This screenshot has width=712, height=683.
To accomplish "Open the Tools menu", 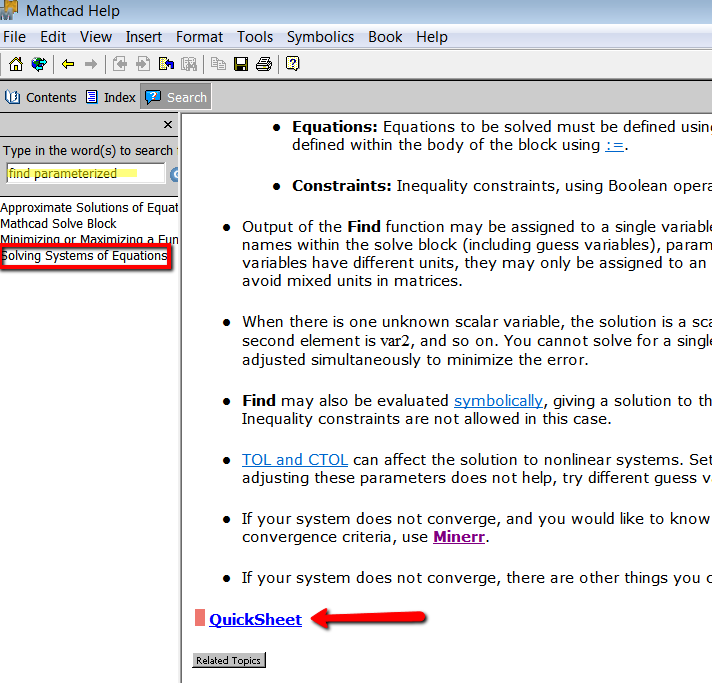I will (x=255, y=37).
